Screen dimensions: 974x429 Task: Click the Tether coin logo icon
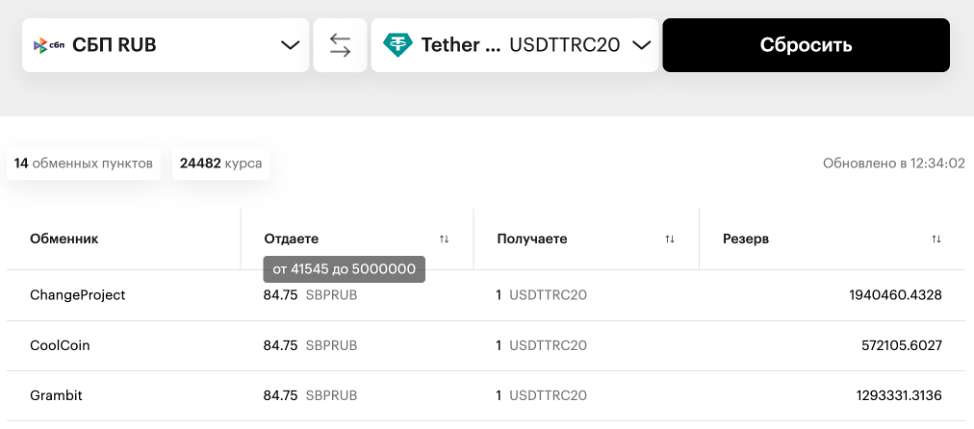[398, 45]
